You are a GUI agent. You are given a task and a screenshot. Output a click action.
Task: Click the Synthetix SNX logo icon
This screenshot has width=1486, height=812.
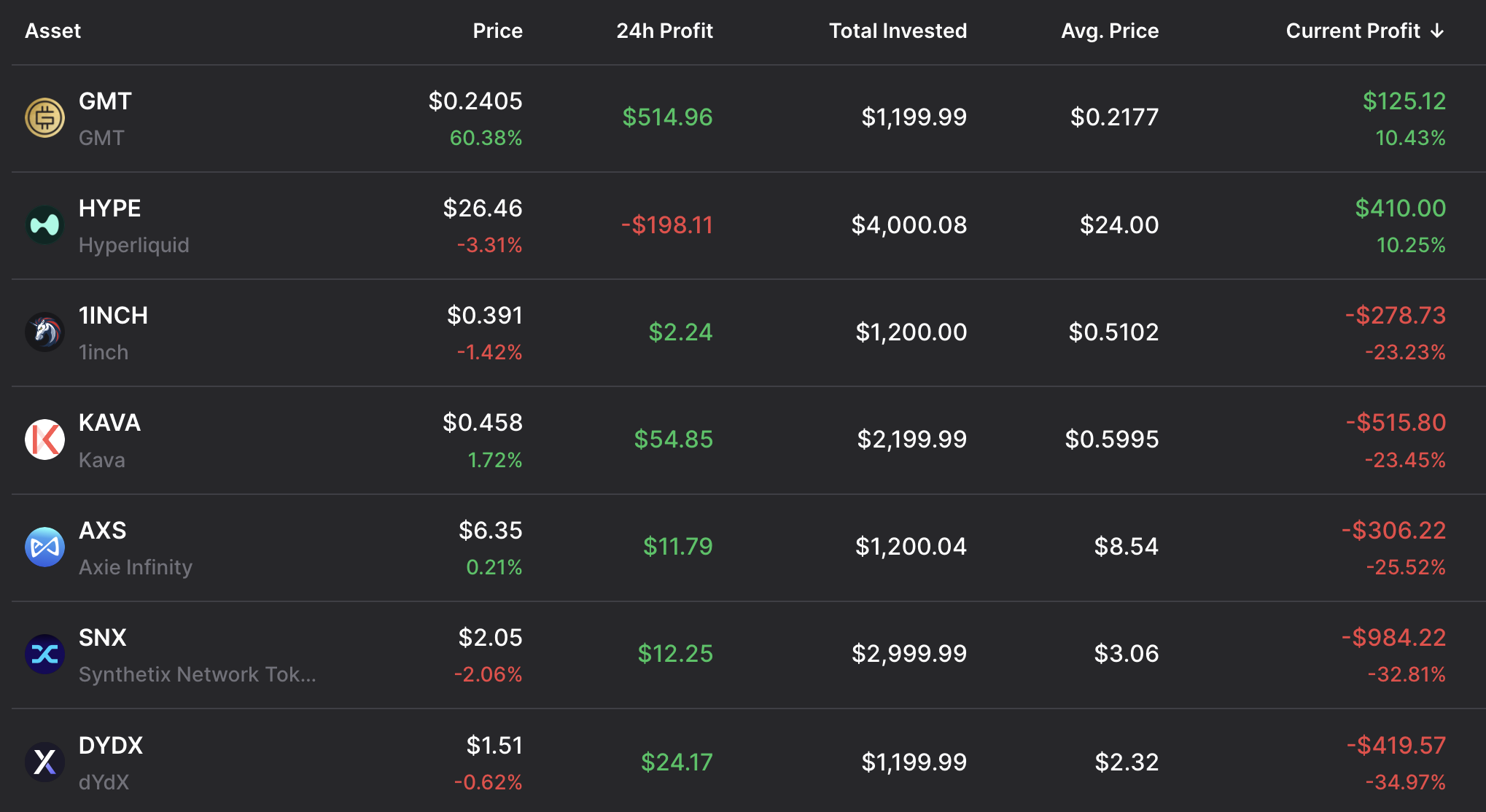(44, 654)
